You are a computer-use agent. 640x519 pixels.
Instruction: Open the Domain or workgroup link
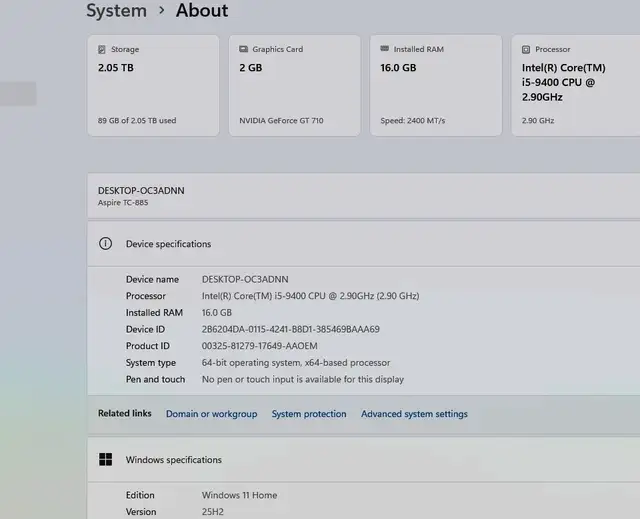(x=211, y=414)
